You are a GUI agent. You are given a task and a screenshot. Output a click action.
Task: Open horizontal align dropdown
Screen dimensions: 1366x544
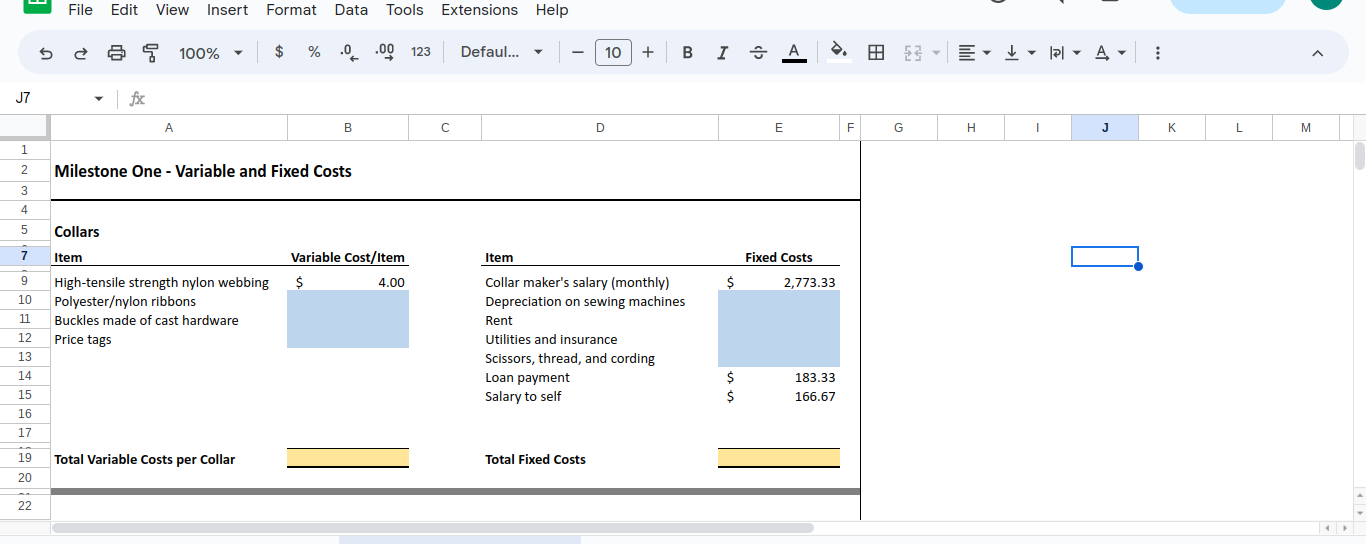point(974,52)
